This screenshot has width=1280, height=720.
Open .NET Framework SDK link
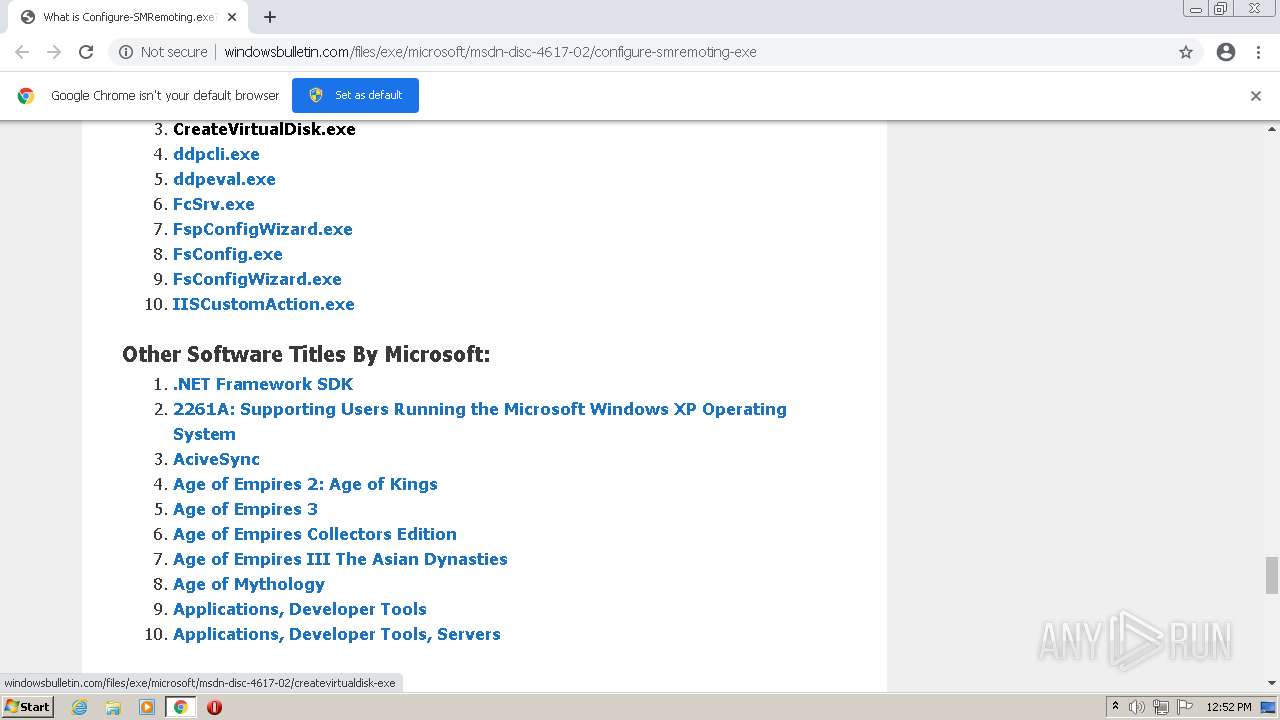click(x=263, y=384)
